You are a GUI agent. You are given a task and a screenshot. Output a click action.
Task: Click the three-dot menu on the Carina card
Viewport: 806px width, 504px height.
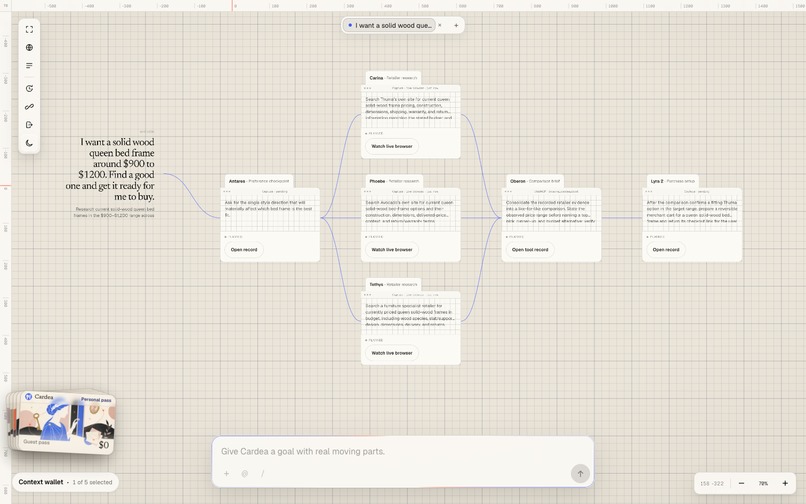tap(367, 88)
